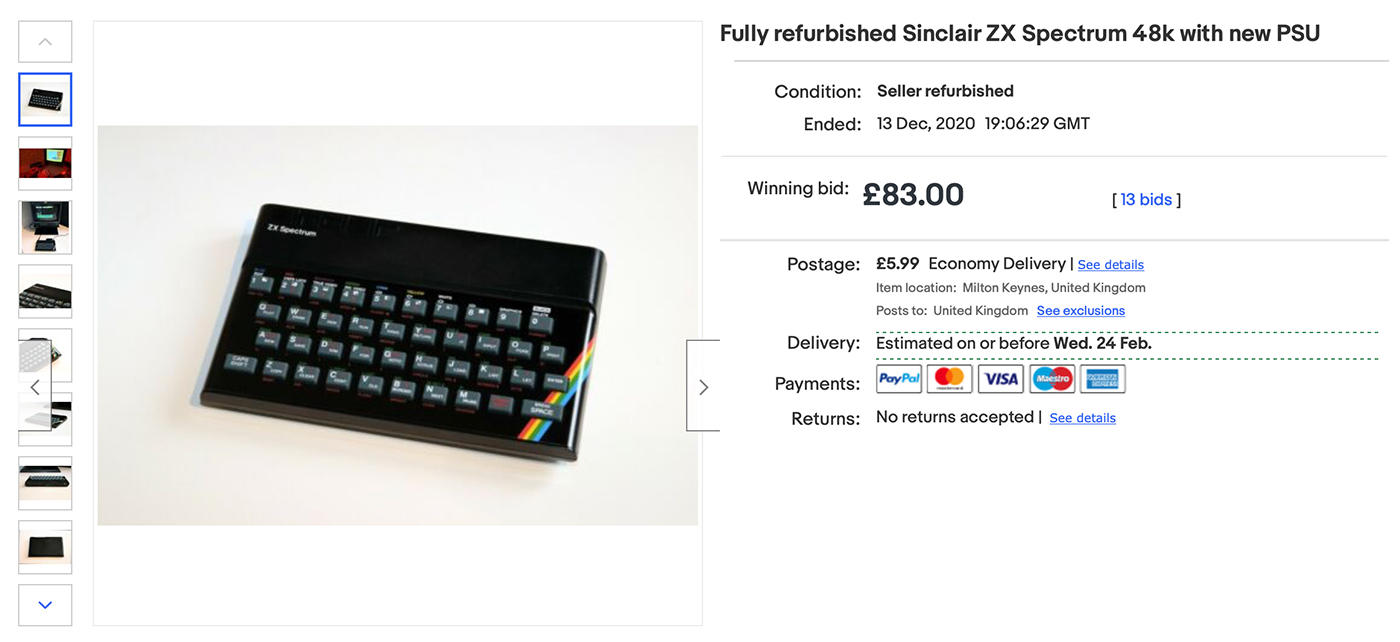Click the Maestro payment icon

(x=1052, y=379)
